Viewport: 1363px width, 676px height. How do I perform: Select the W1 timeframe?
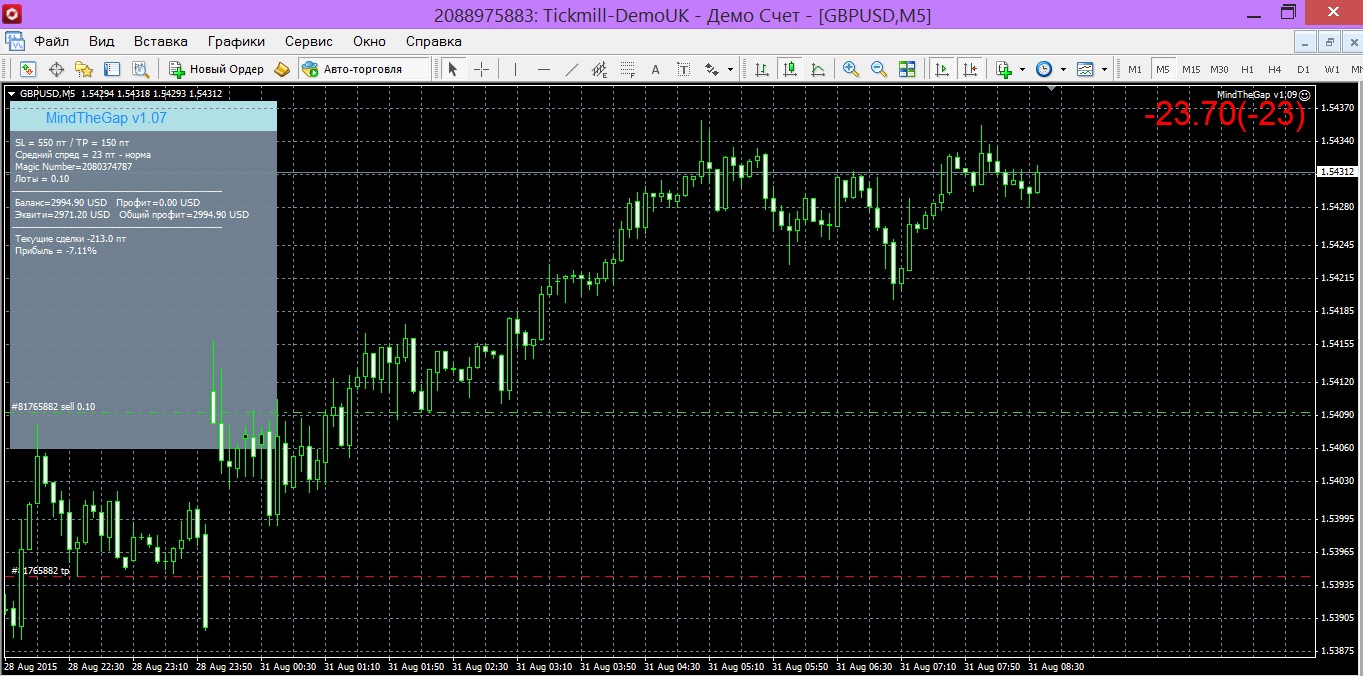click(1332, 69)
